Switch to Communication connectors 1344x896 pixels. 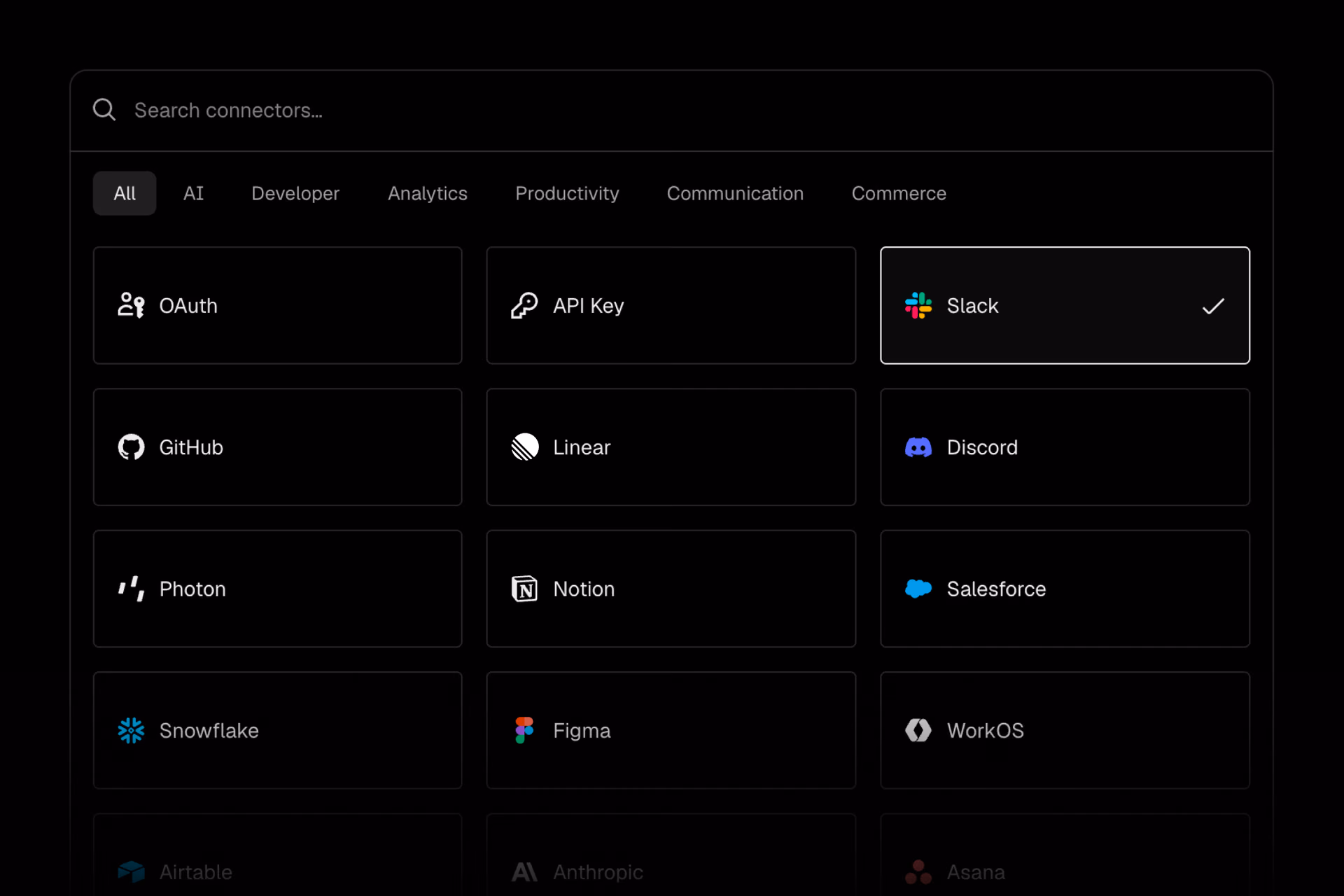click(735, 193)
